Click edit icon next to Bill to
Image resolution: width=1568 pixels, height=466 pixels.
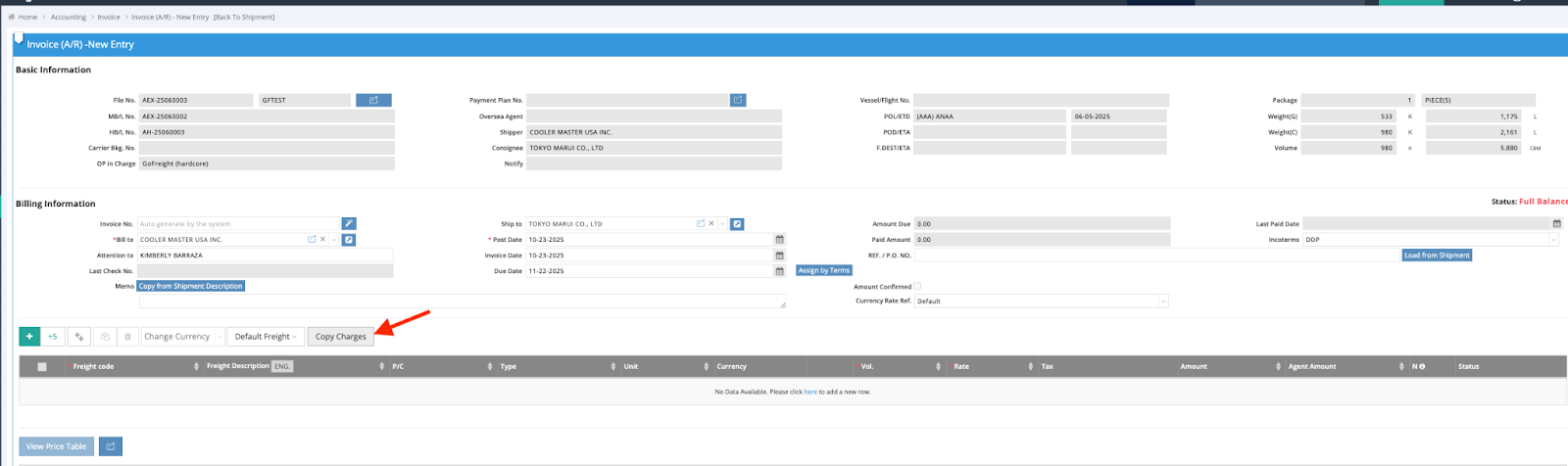pyautogui.click(x=349, y=240)
